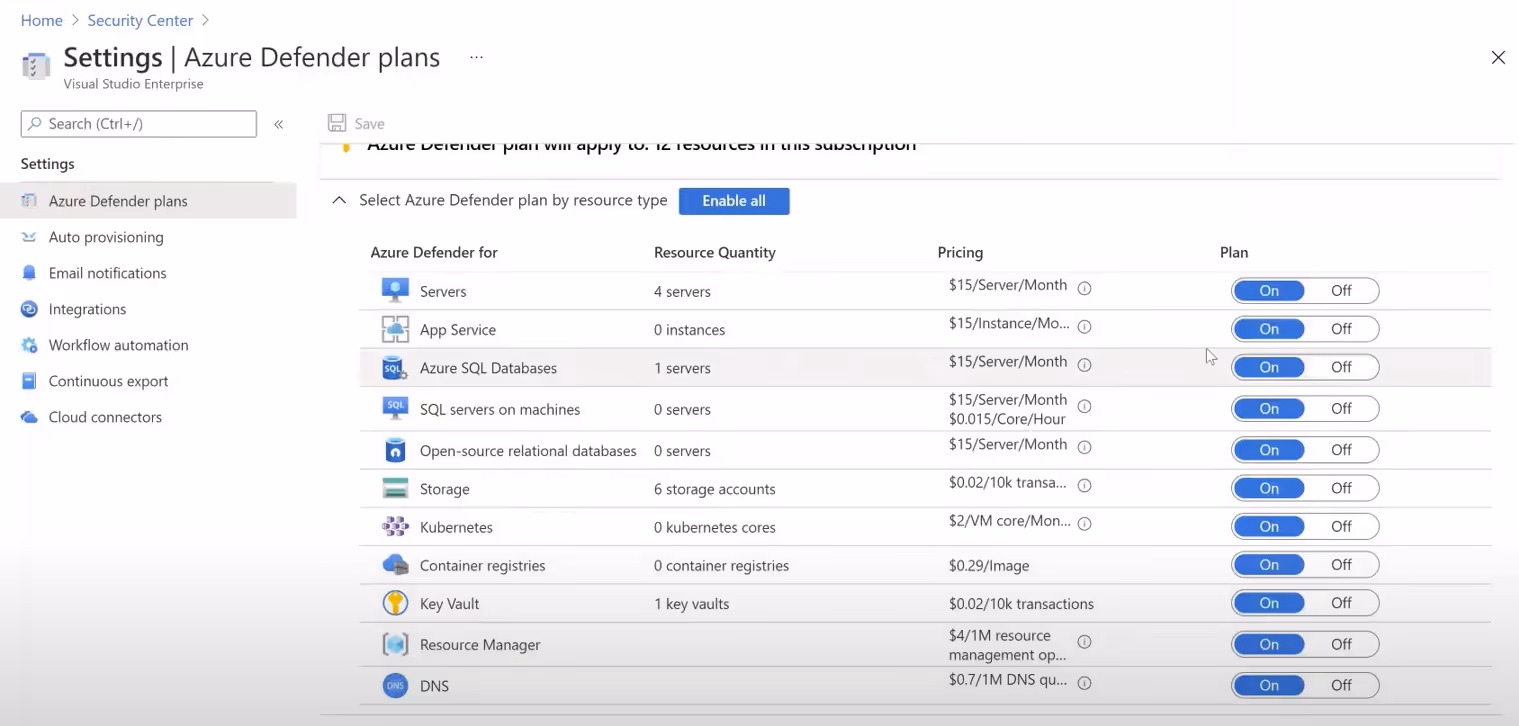Click the "0 kubernetes cores" quantity cell

coord(715,527)
